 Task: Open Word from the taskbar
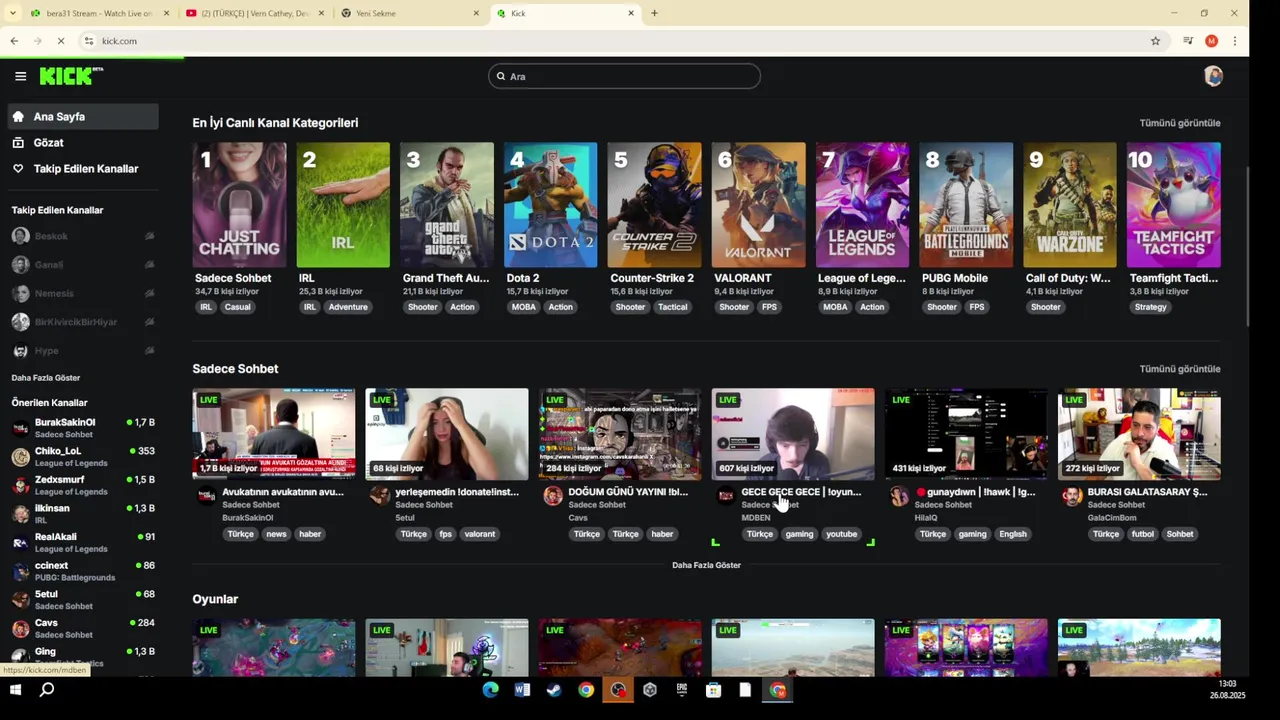tap(522, 690)
